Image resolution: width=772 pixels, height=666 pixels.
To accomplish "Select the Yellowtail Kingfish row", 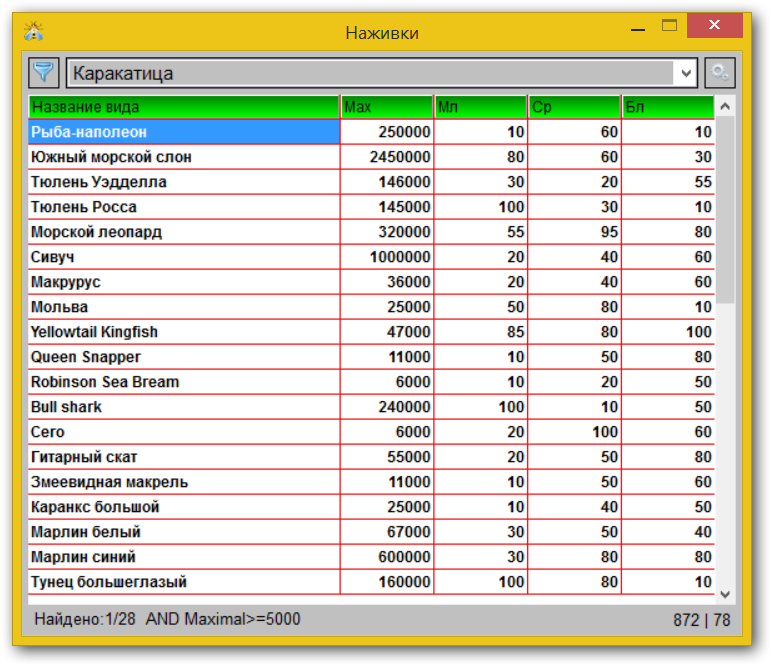I will 184,332.
